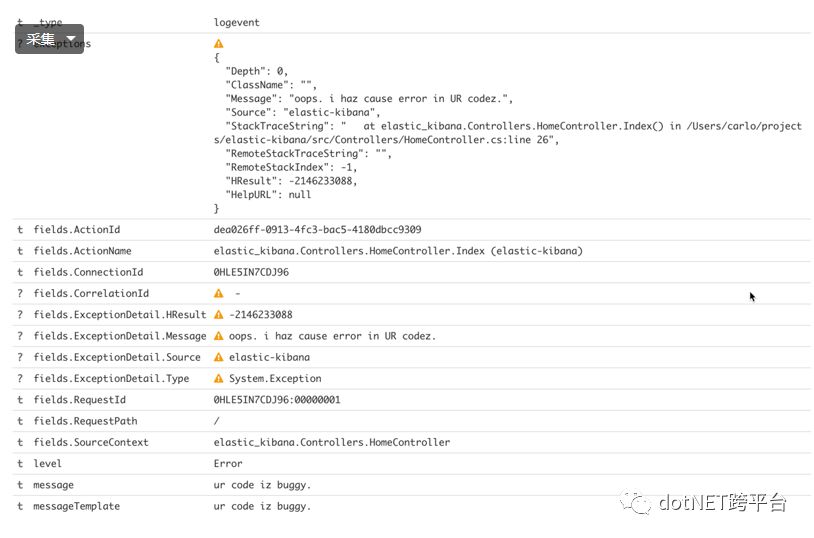Click warning icon beside System.Exception value
The width and height of the screenshot is (814, 538).
coord(219,379)
